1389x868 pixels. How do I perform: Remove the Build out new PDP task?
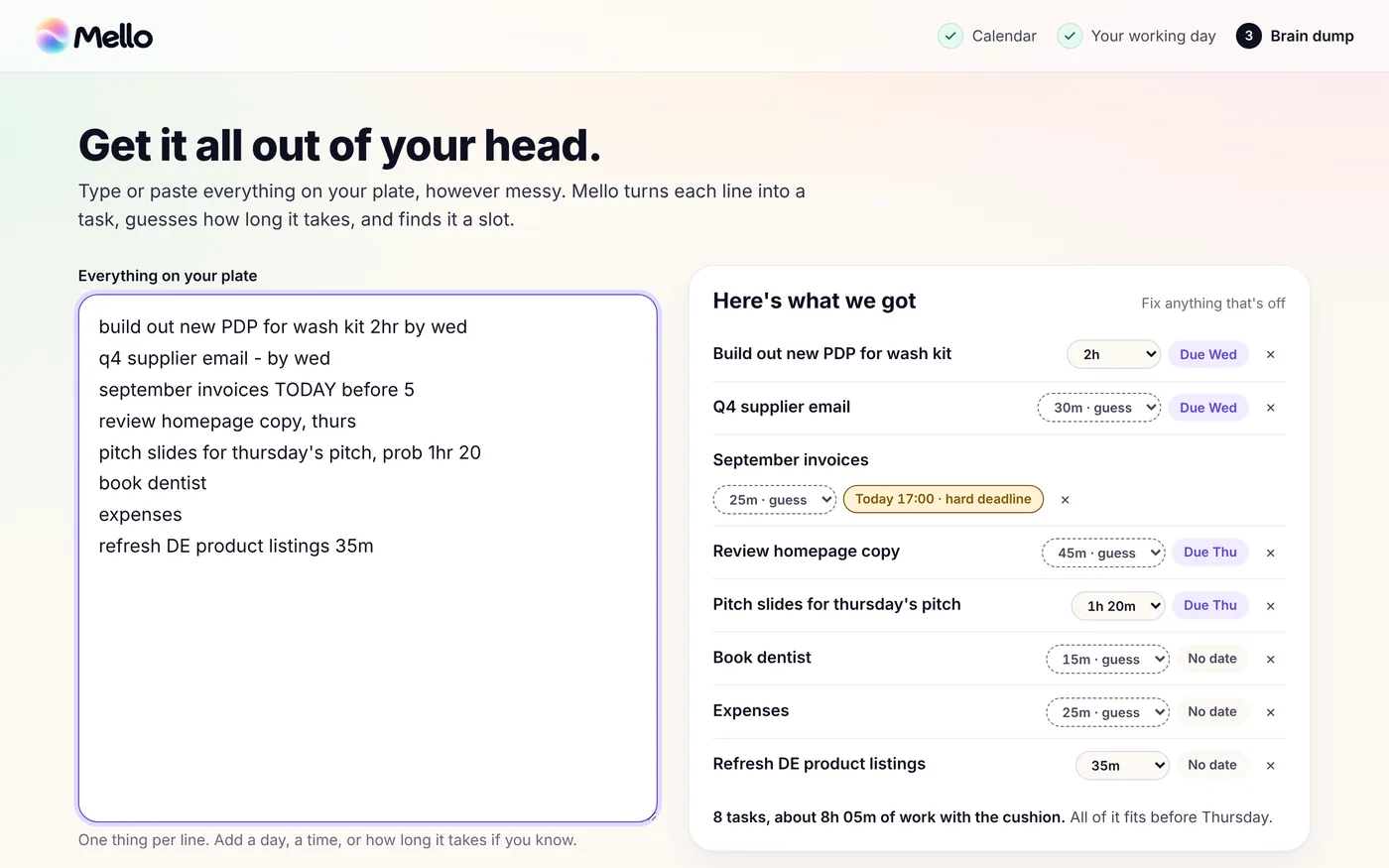coord(1270,354)
